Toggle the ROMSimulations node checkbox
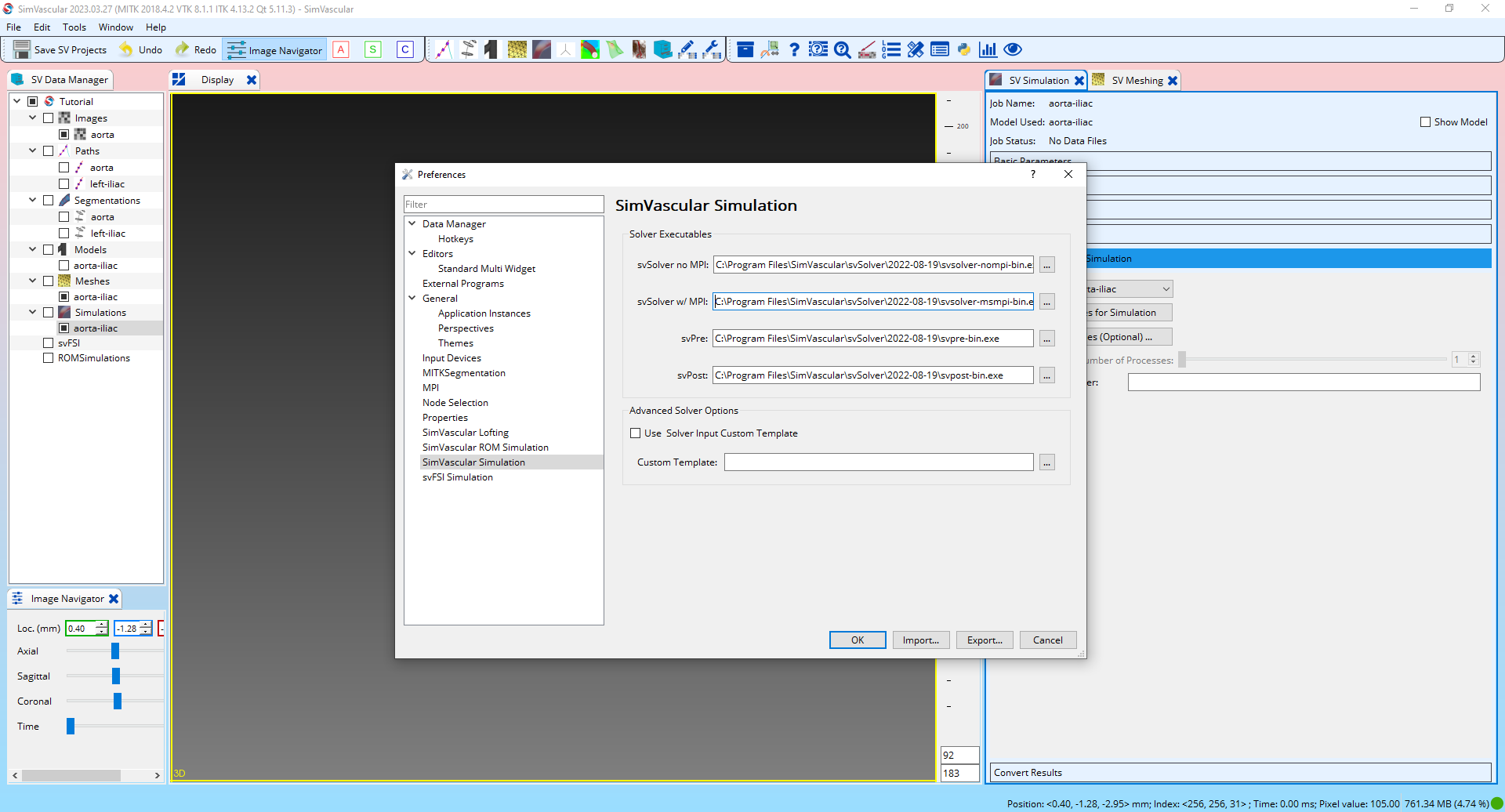 [48, 358]
